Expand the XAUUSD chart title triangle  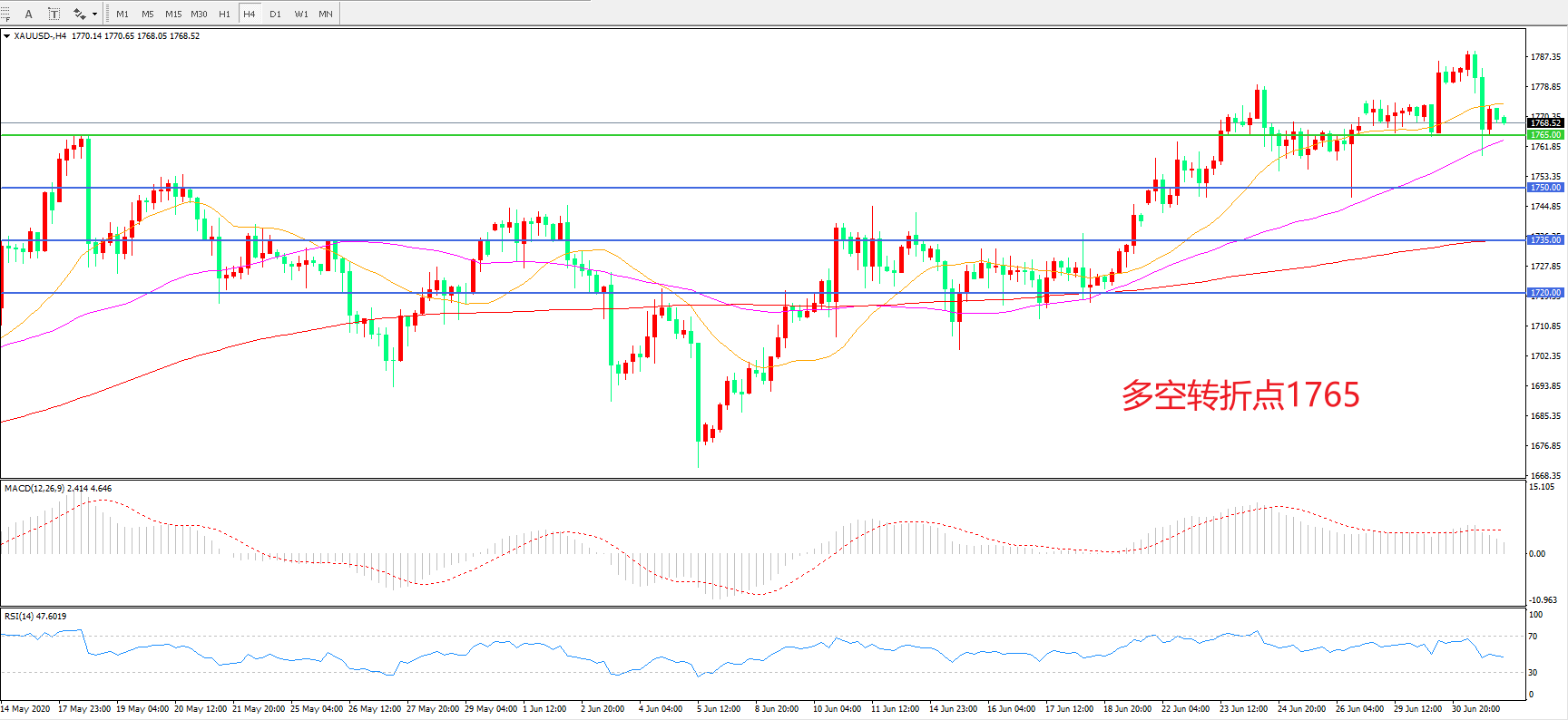coord(7,36)
